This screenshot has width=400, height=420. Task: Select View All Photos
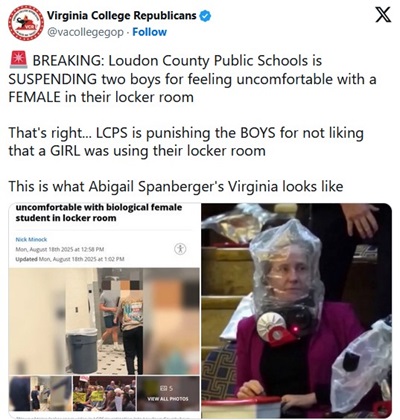pos(168,399)
